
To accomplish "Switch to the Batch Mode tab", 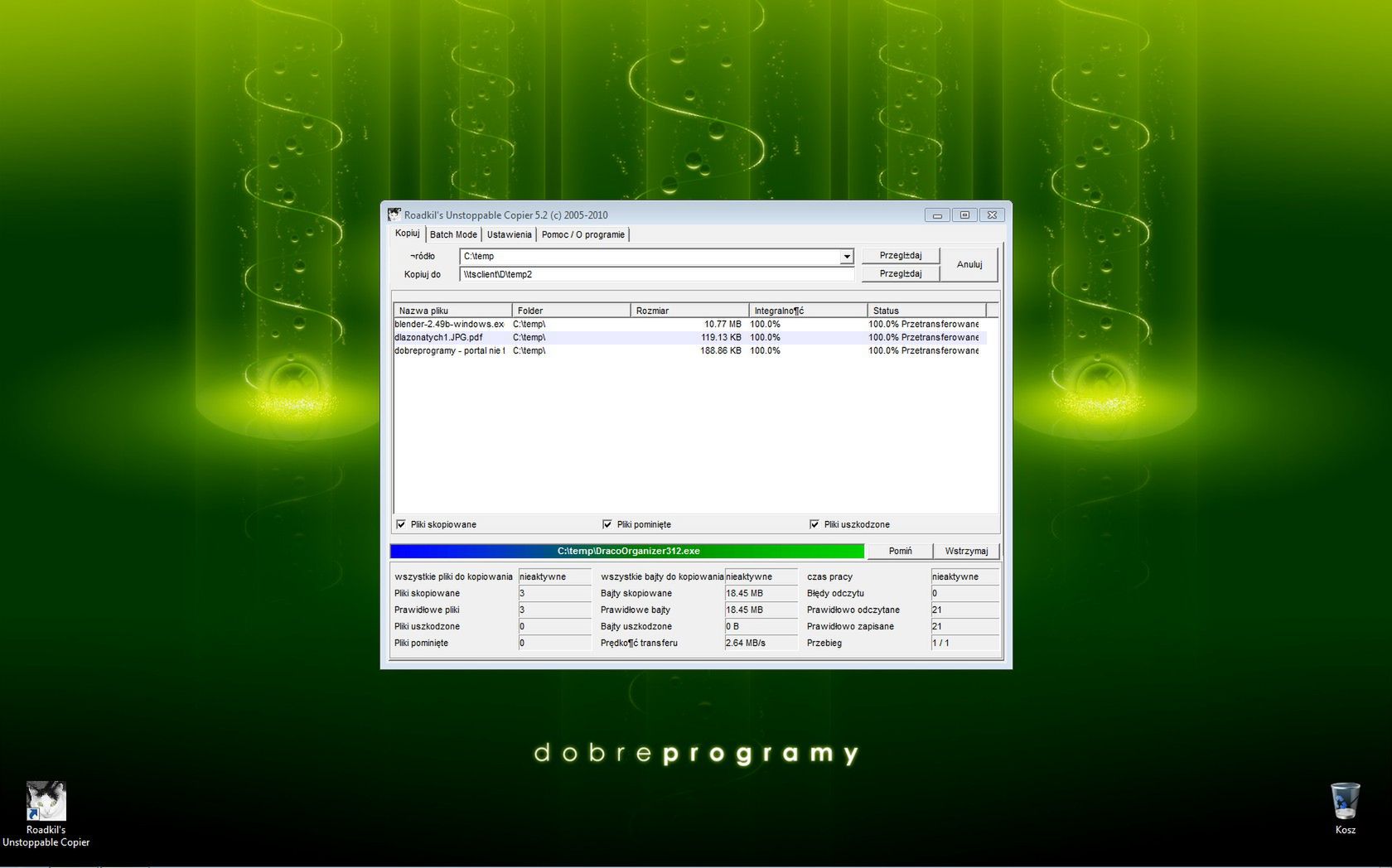I will coord(453,234).
